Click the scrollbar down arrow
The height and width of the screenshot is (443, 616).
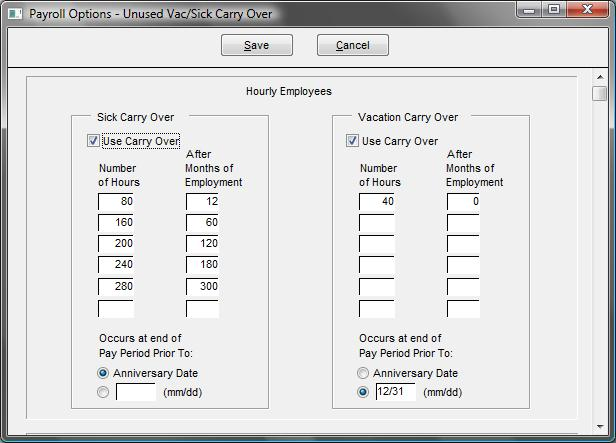tap(600, 427)
